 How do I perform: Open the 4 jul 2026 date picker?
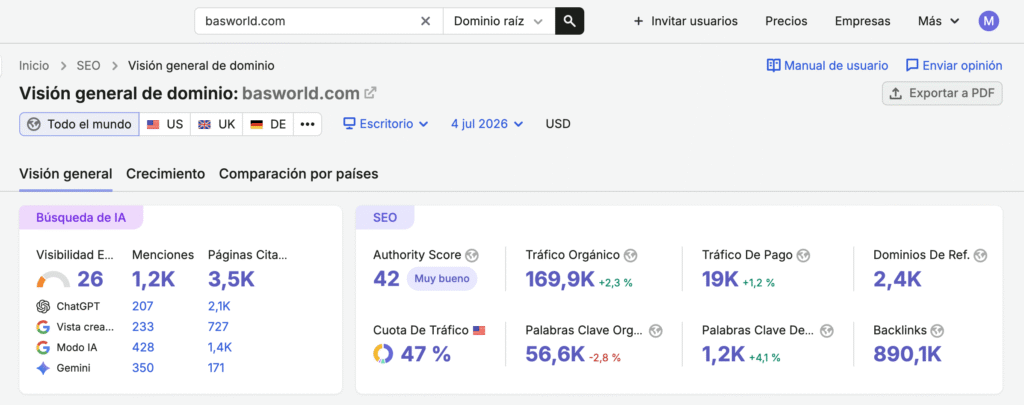click(487, 123)
